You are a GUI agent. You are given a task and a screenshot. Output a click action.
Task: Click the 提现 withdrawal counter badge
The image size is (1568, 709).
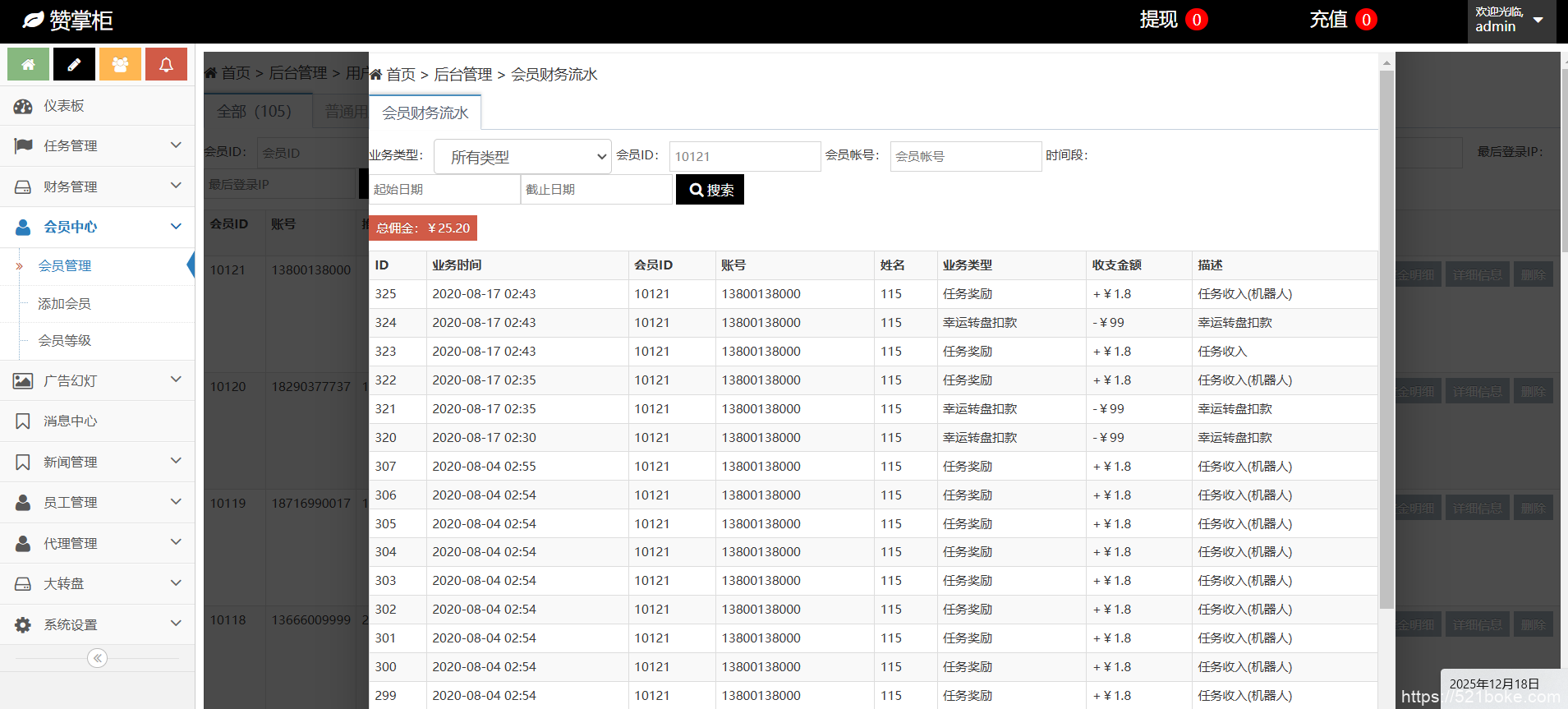[1197, 20]
